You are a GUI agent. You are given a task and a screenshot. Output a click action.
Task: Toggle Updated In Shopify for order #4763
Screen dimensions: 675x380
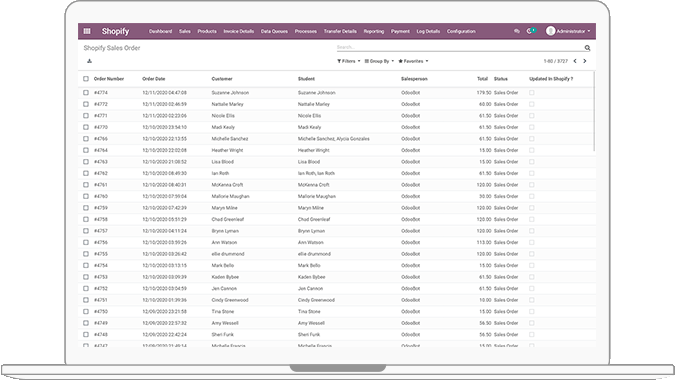[x=532, y=162]
